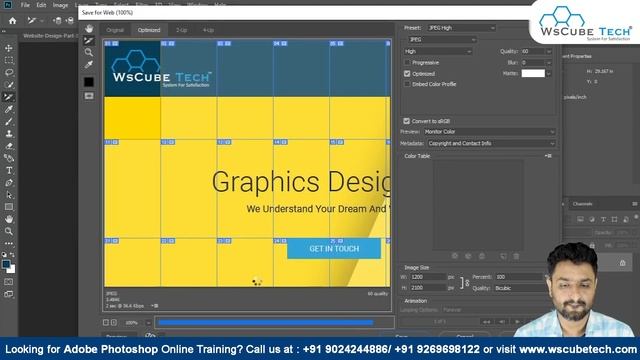
Task: Open the Metadata Copyright and Contact Info dropdown
Action: (491, 143)
